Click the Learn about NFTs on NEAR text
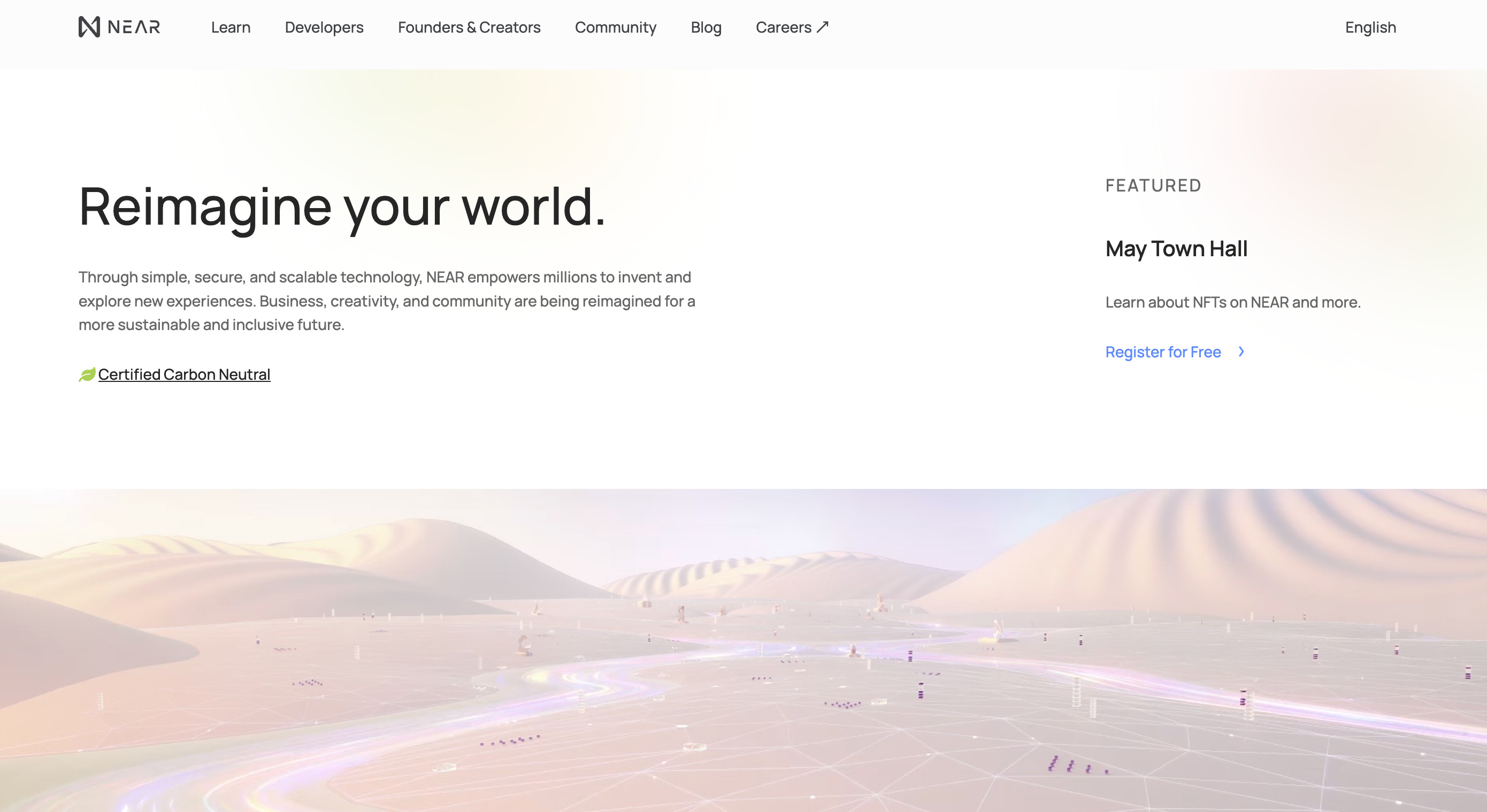This screenshot has width=1487, height=812. pyautogui.click(x=1232, y=302)
